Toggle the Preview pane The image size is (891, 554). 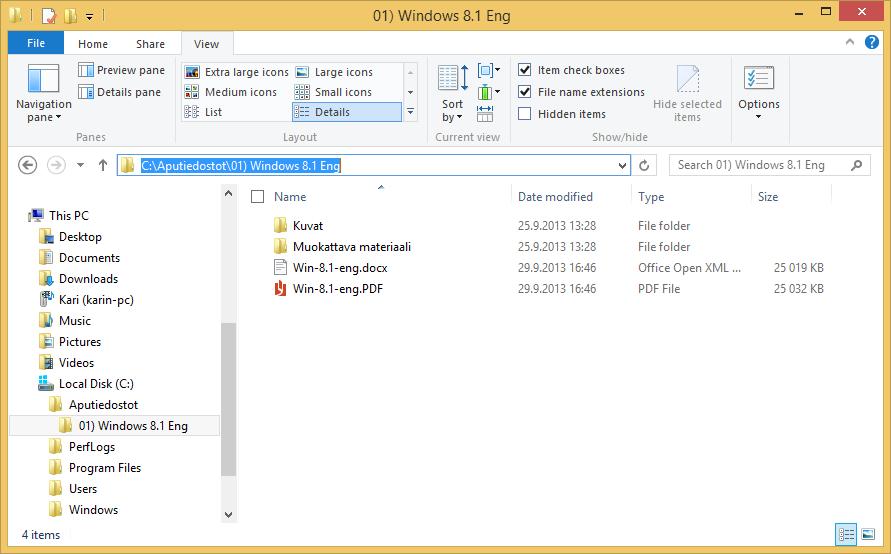click(x=122, y=70)
